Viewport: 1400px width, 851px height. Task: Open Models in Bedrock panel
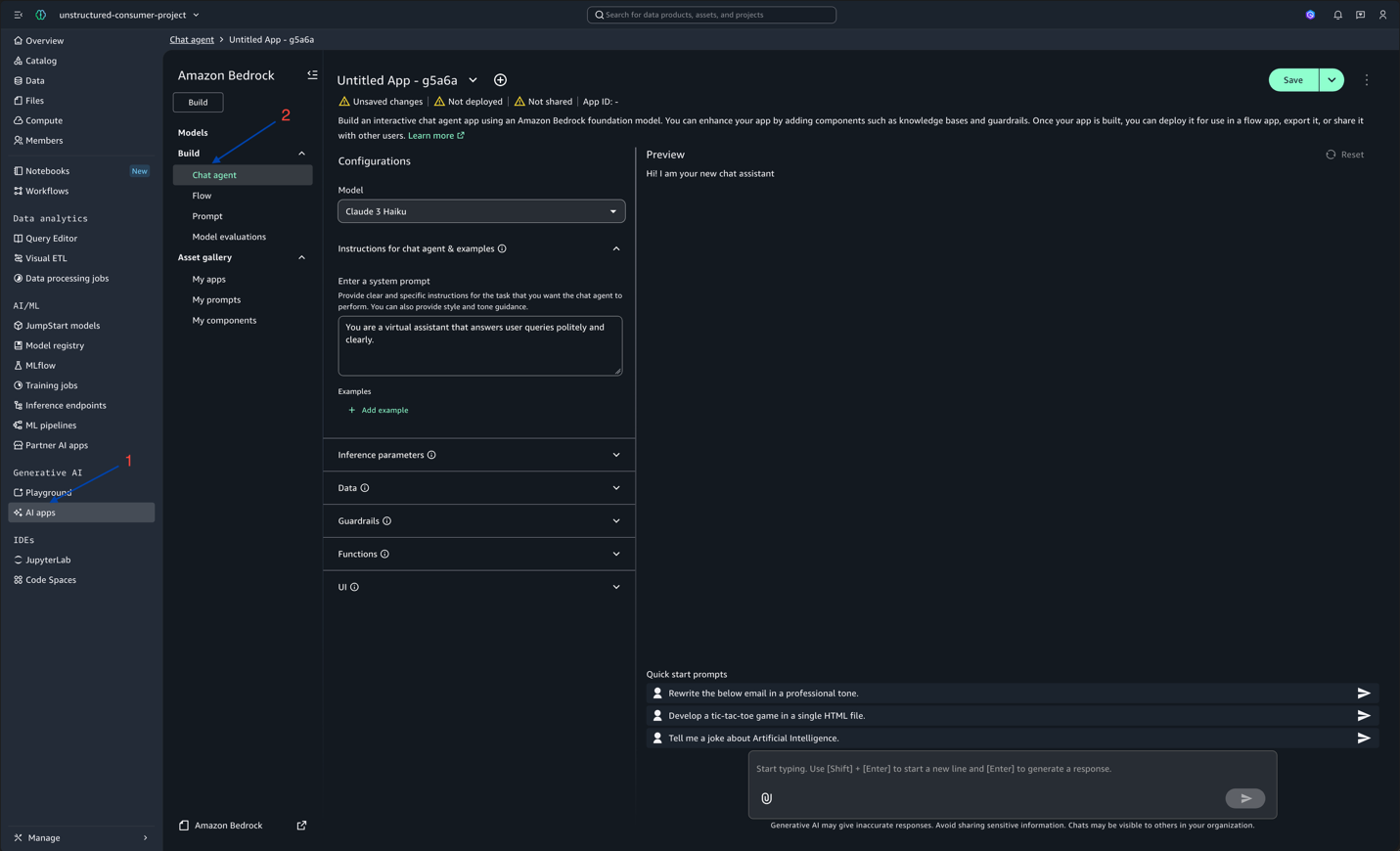[x=193, y=132]
